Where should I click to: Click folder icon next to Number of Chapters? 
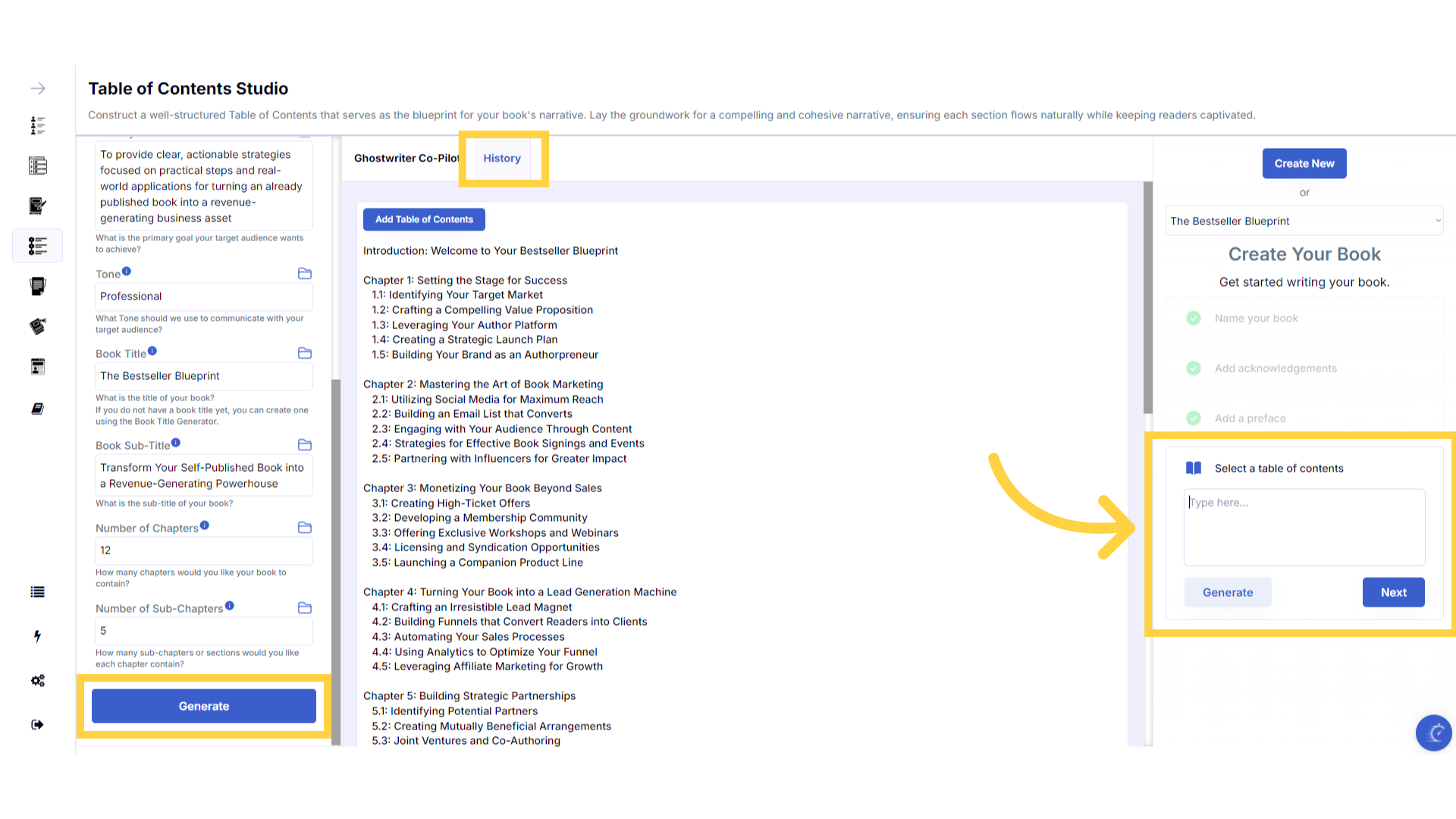(x=305, y=528)
